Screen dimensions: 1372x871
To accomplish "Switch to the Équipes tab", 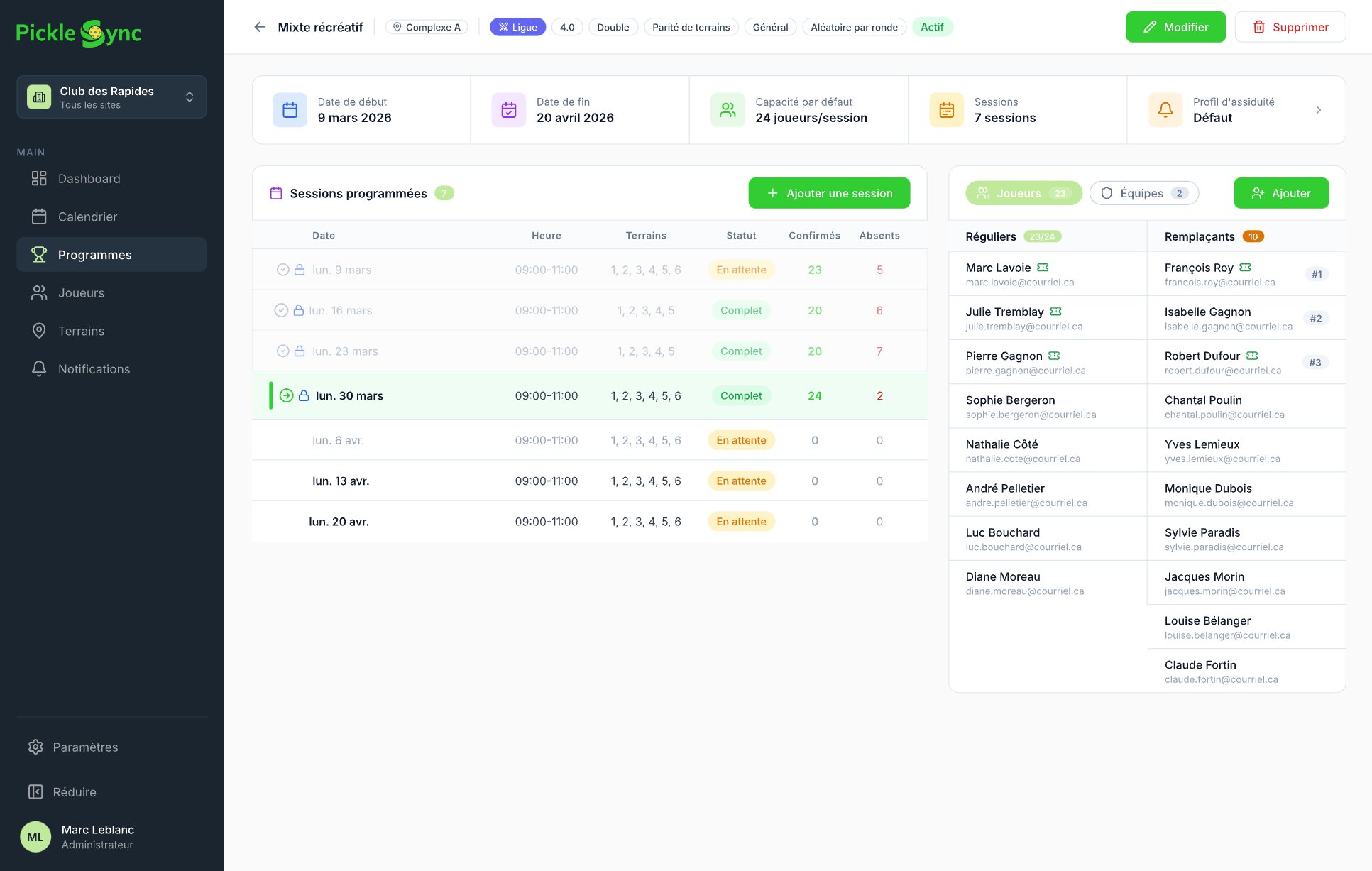I will [x=1143, y=192].
